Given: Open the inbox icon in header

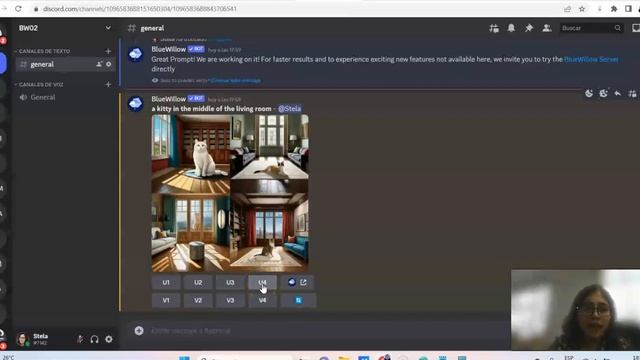Looking at the screenshot, I should [636, 28].
